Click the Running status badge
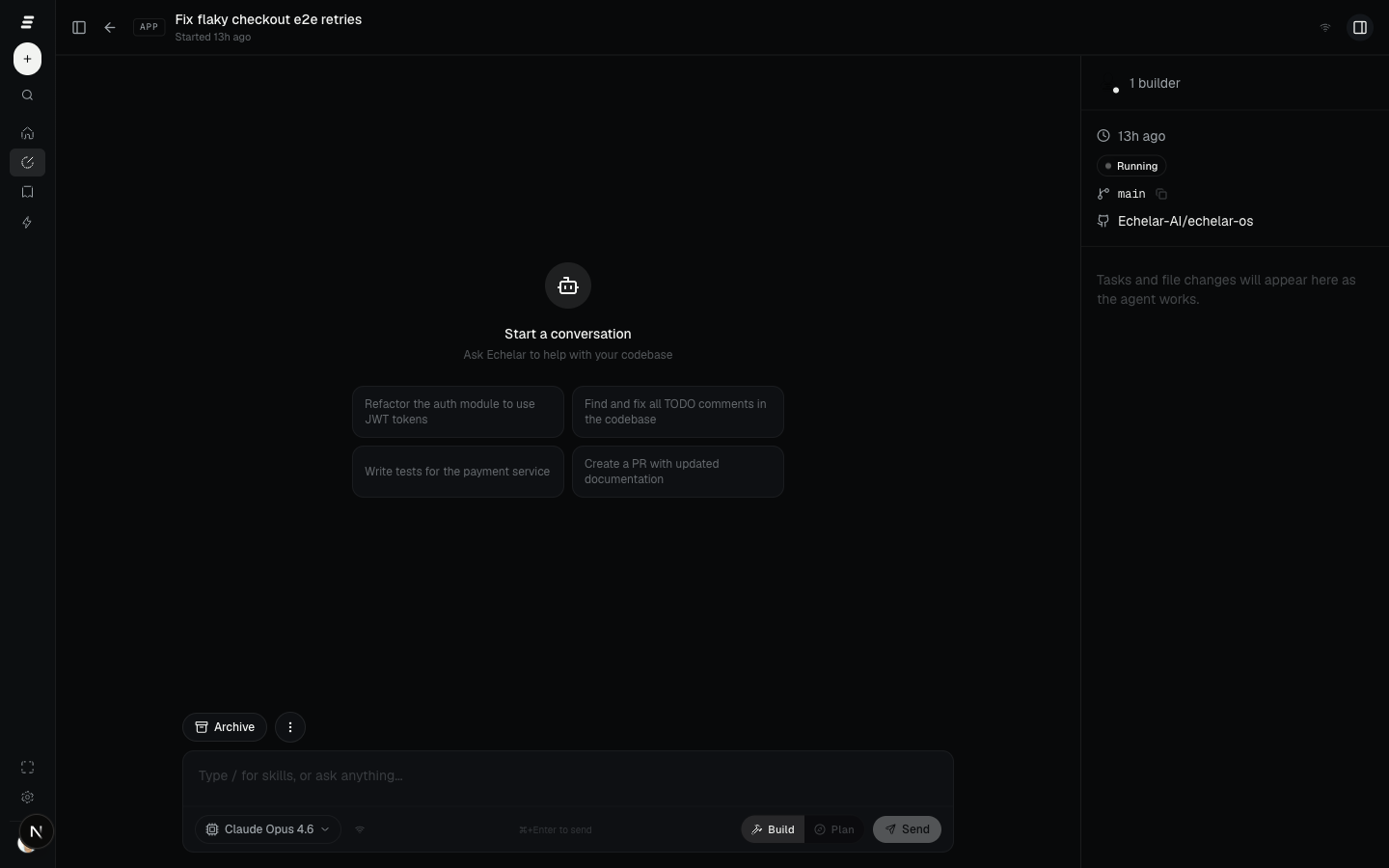 1131,166
